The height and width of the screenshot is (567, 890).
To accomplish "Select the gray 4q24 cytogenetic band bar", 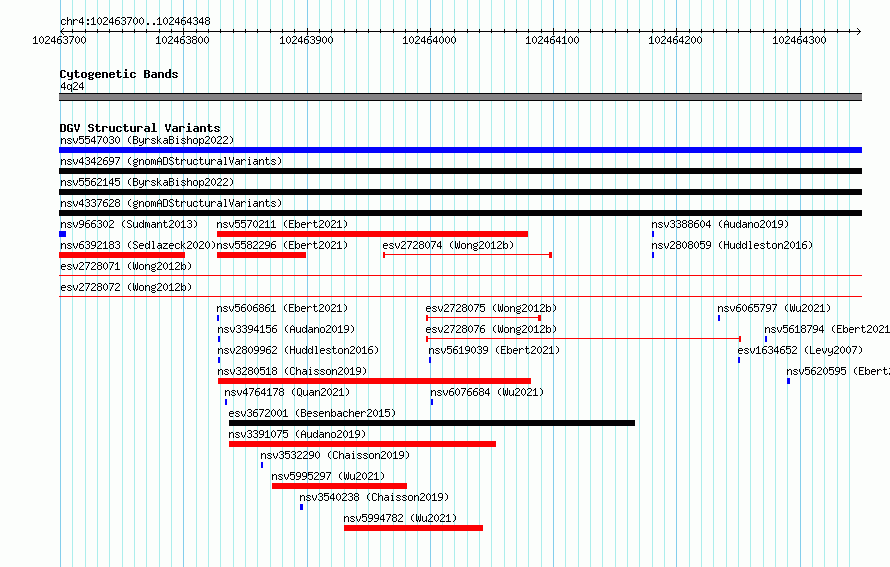I will pos(460,97).
